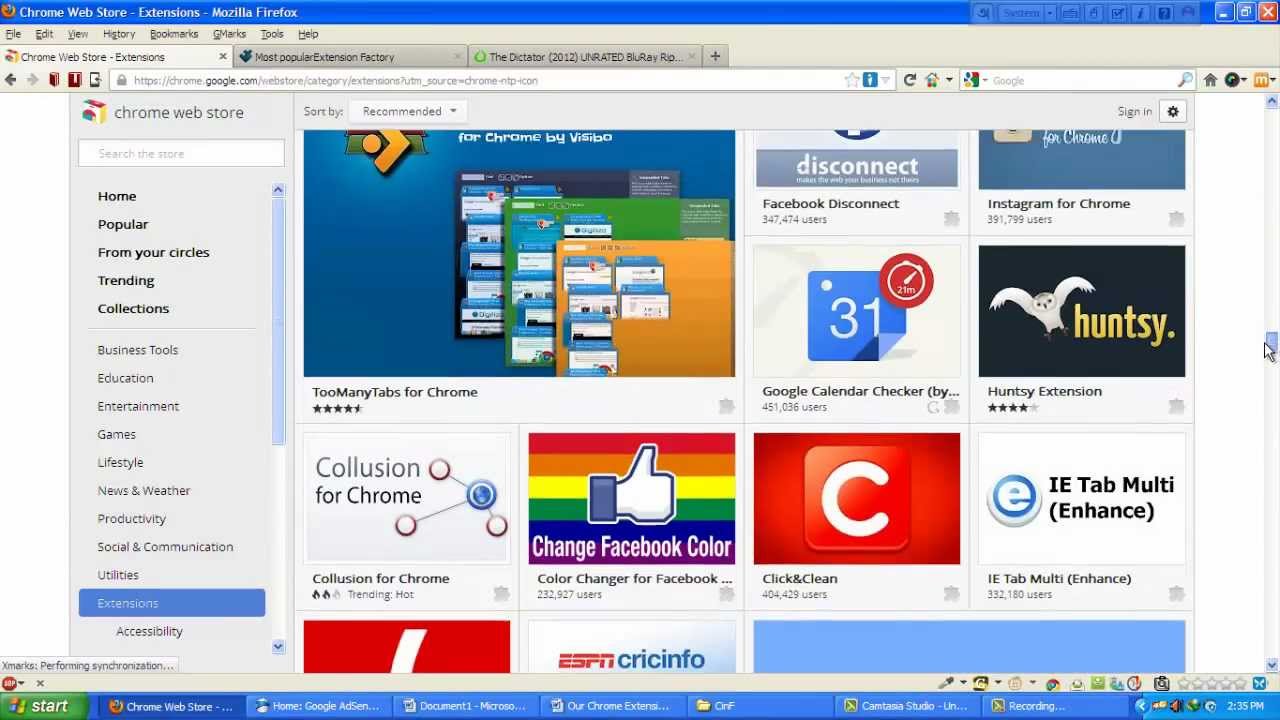This screenshot has height=720, width=1280.
Task: Select the Extensions category
Action: [172, 603]
